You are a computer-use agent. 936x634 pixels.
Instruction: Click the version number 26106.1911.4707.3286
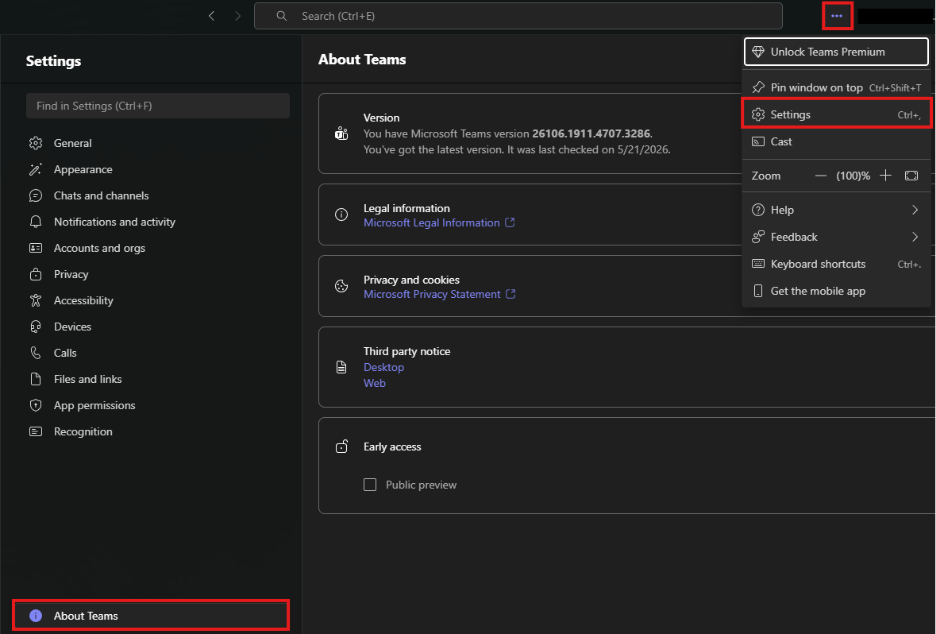(x=591, y=134)
